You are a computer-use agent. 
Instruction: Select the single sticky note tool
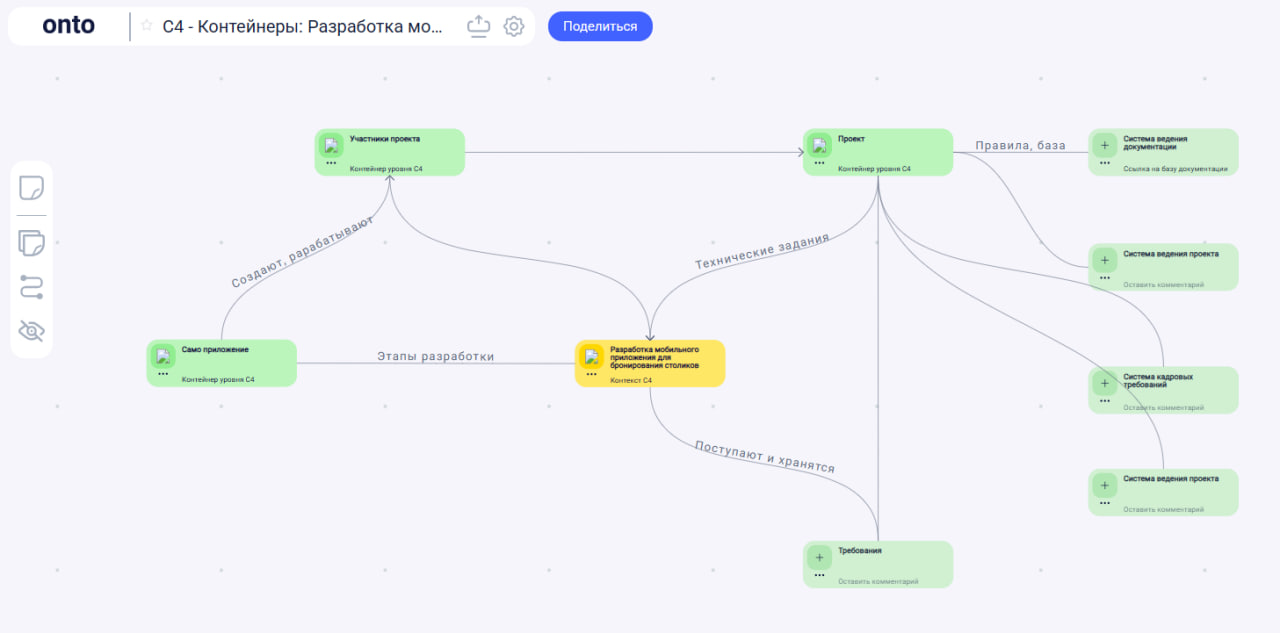pos(32,187)
